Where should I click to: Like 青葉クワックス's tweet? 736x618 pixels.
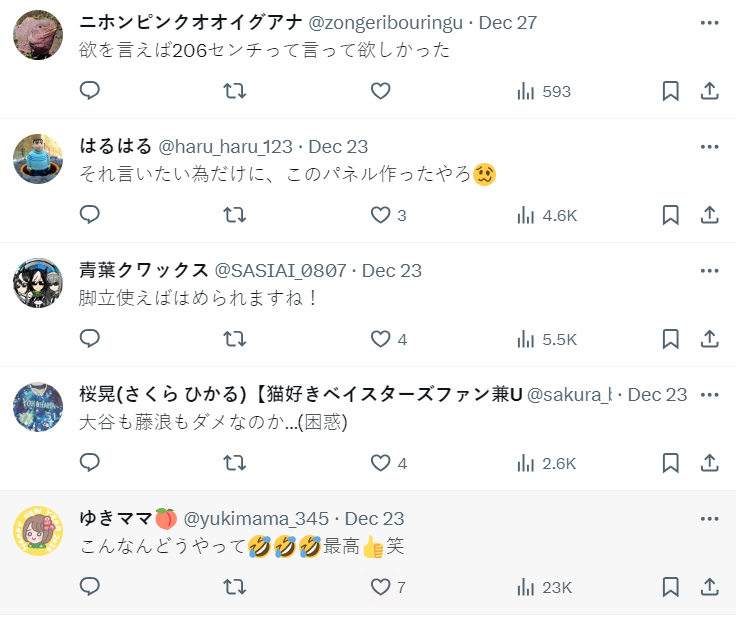tap(380, 339)
